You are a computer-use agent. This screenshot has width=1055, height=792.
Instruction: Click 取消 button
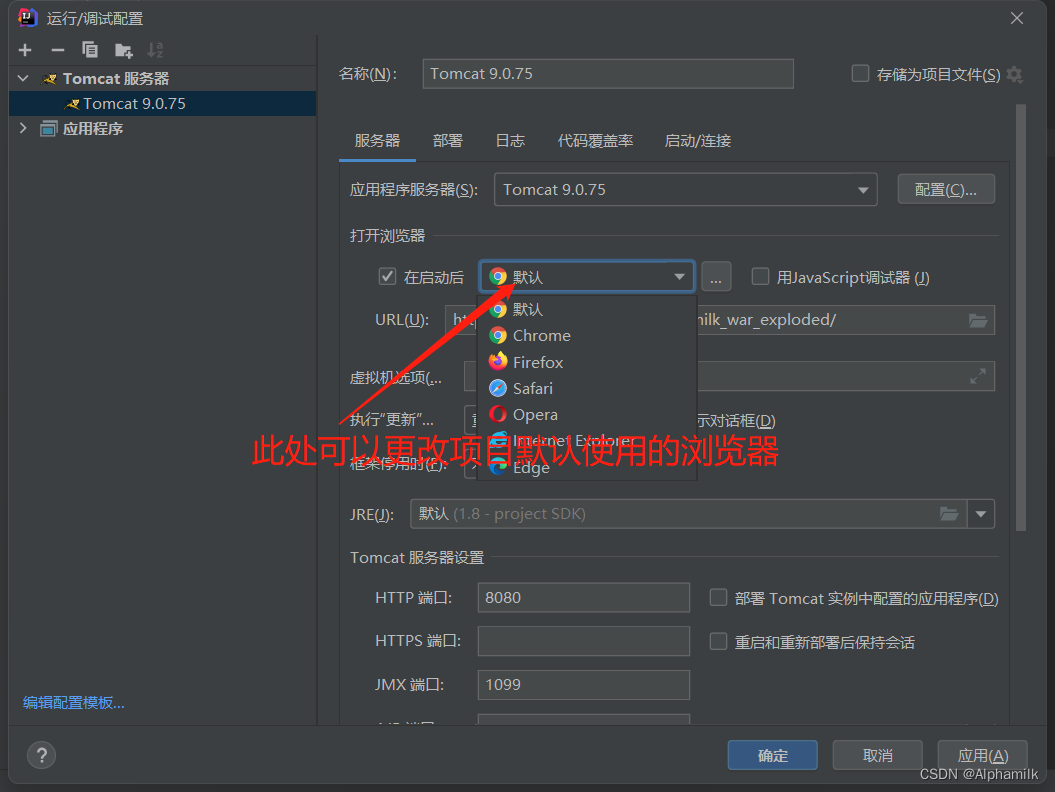point(877,755)
